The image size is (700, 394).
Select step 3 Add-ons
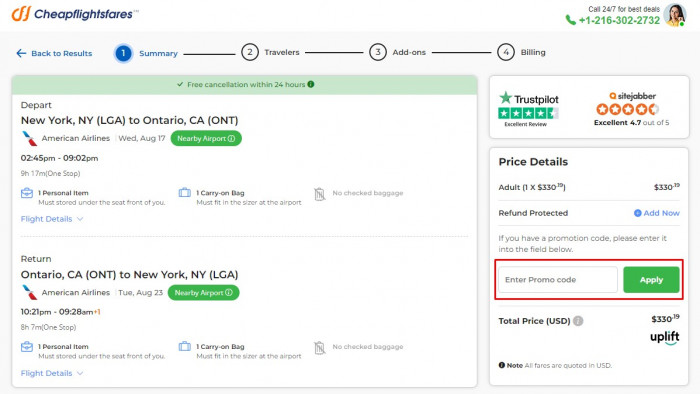(x=397, y=52)
